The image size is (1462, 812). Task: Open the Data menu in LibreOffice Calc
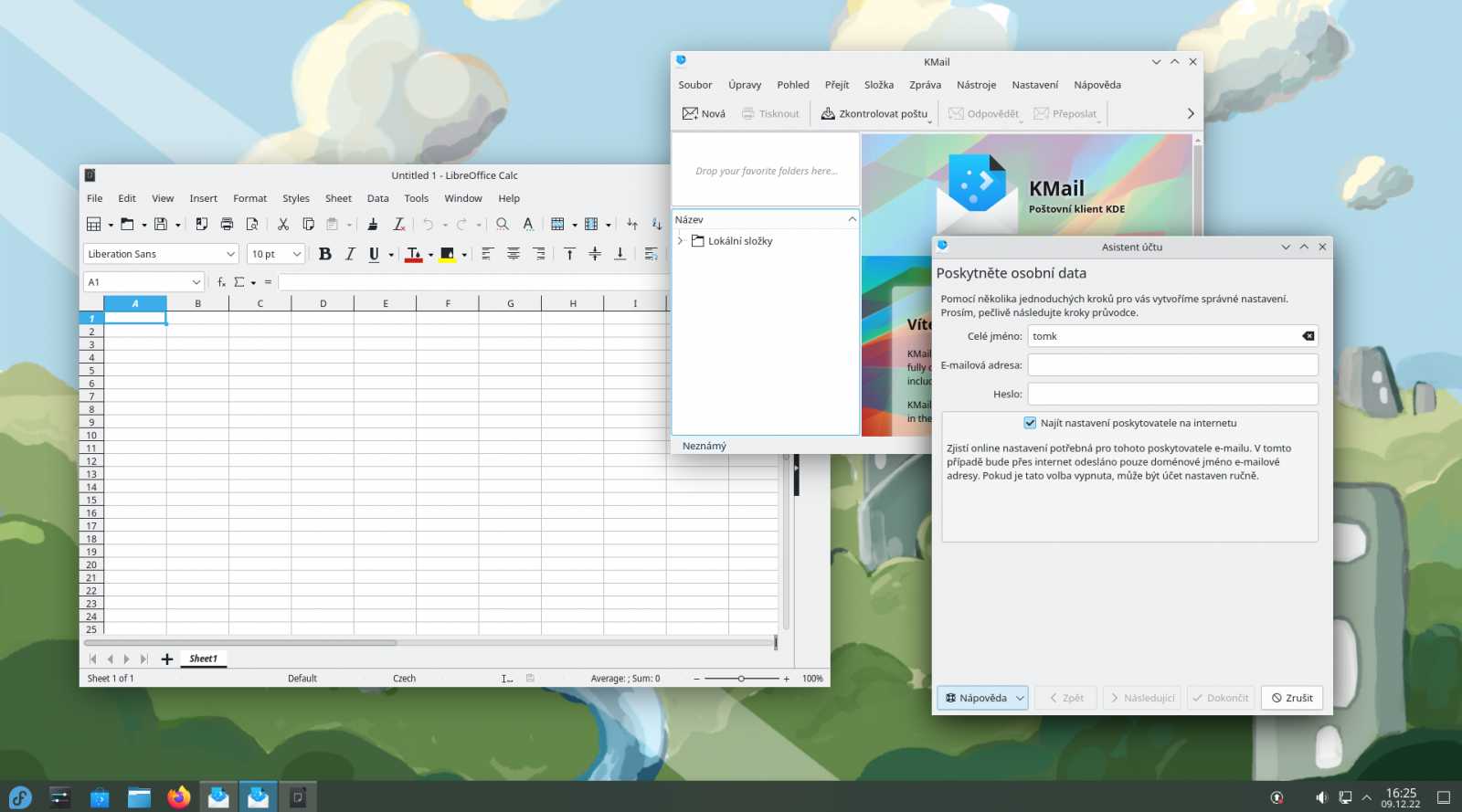[377, 198]
